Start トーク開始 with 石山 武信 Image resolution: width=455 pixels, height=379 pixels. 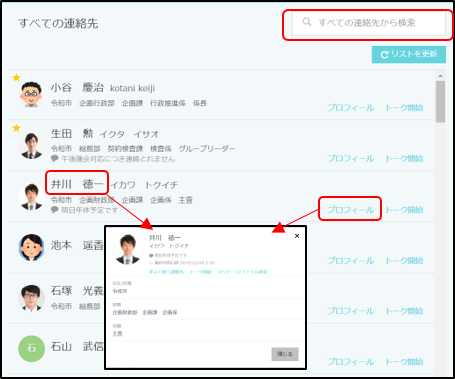[404, 362]
